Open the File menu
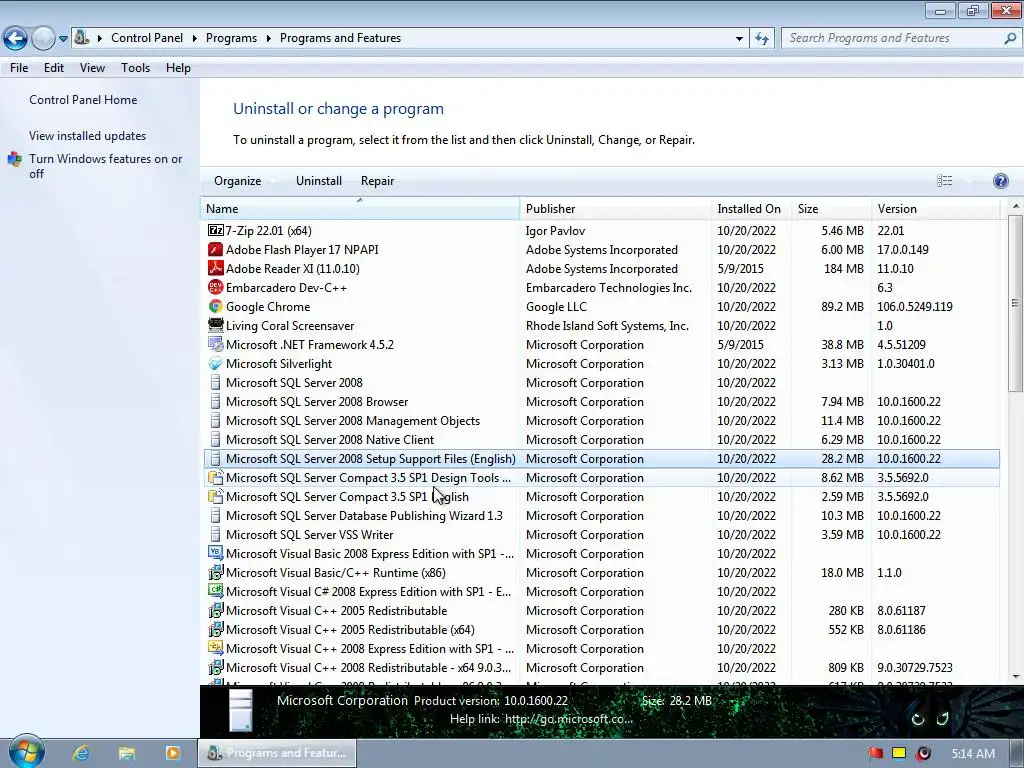This screenshot has height=768, width=1024. click(19, 68)
